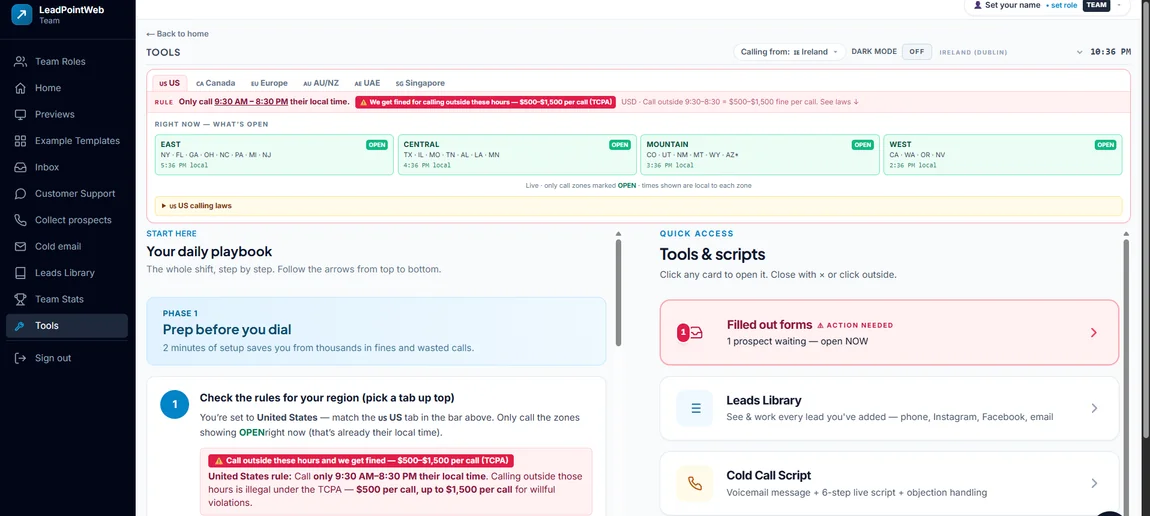Image resolution: width=1150 pixels, height=516 pixels.
Task: Click the IRELAND (DUBLIN) label
Action: pyautogui.click(x=973, y=53)
